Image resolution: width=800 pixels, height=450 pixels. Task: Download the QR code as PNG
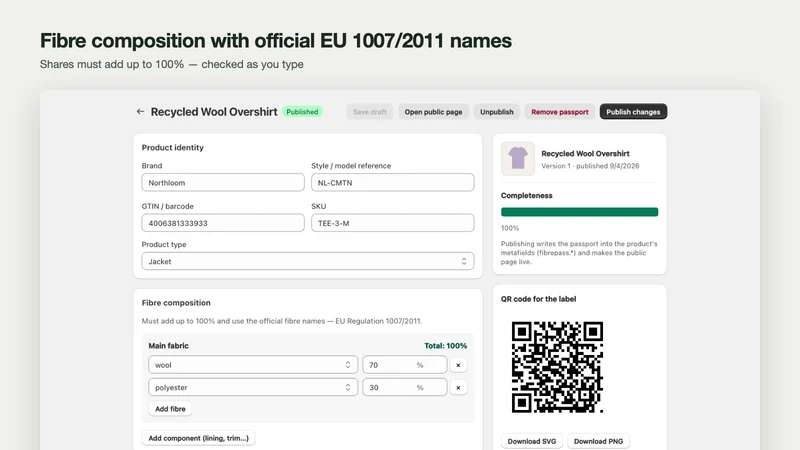click(x=598, y=441)
